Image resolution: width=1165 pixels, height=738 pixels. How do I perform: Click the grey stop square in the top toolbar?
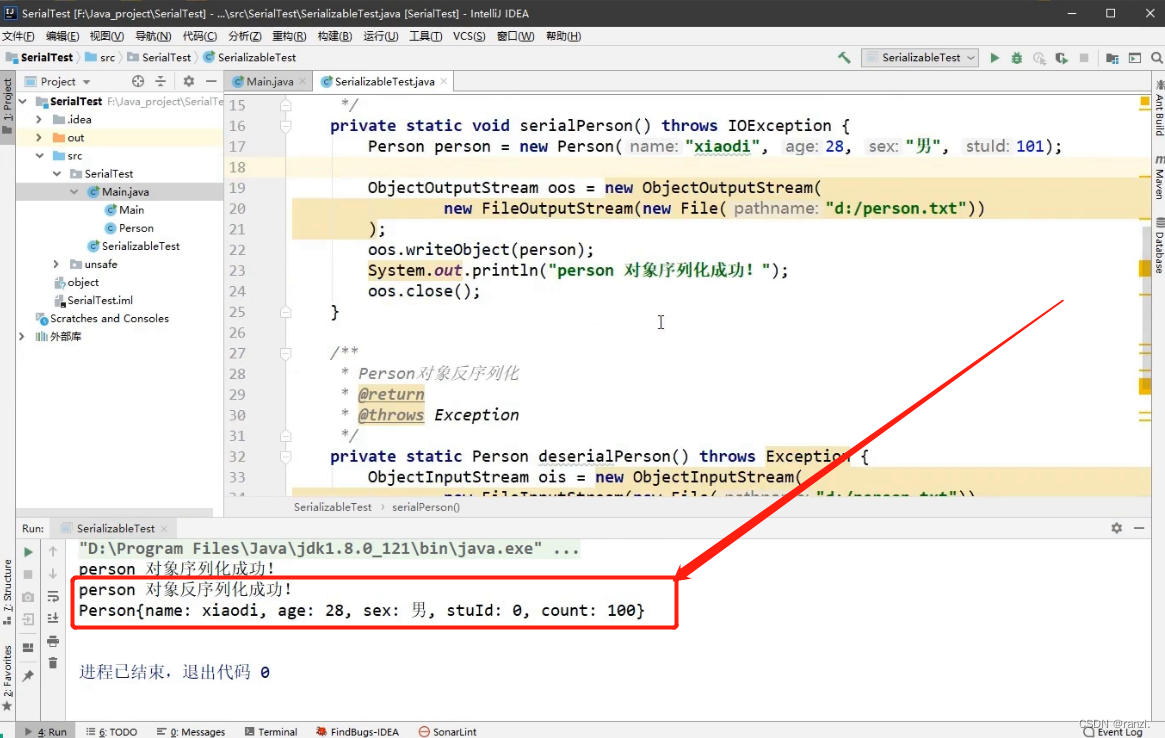tap(1084, 58)
